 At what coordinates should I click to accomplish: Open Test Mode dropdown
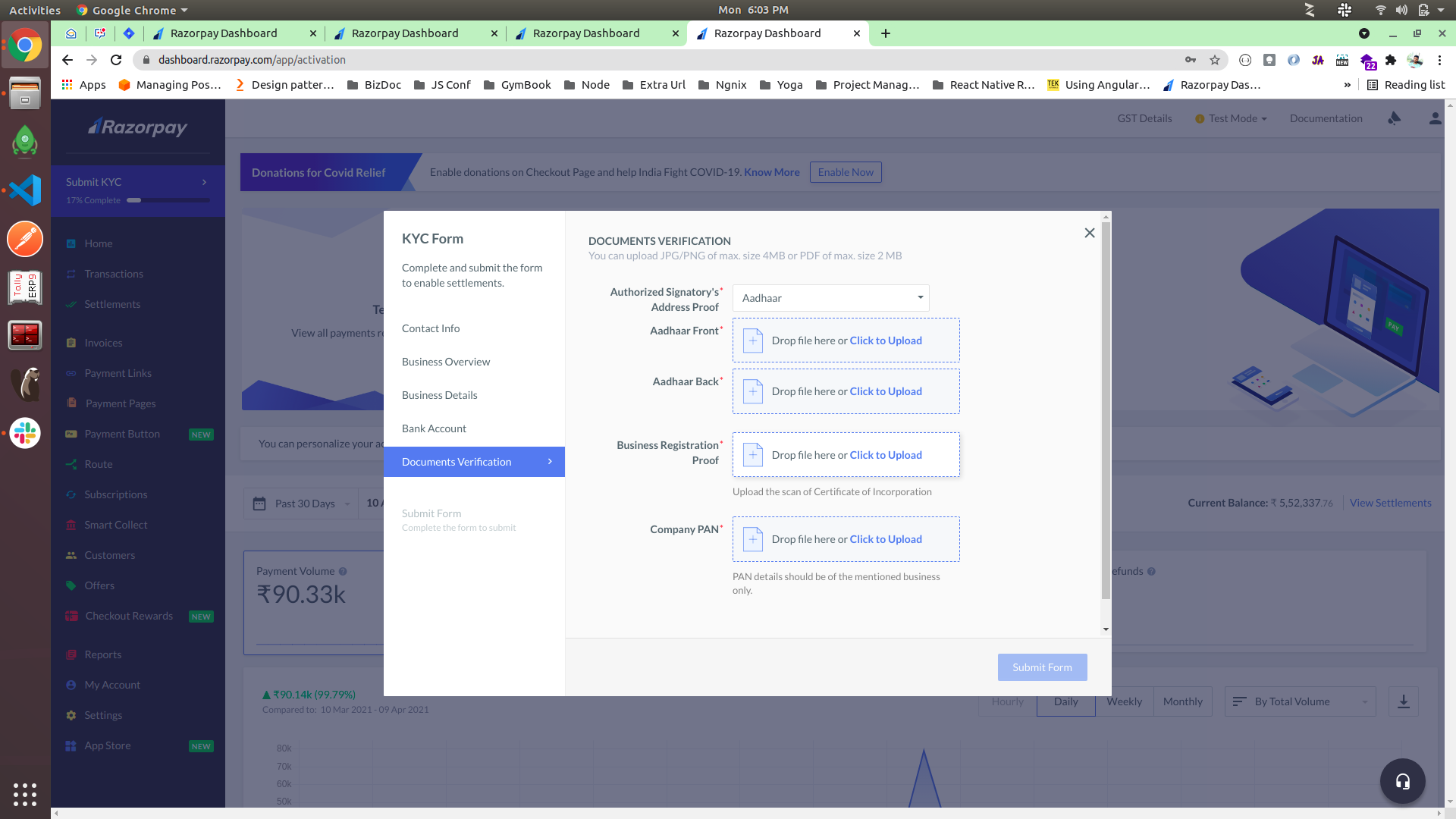point(1232,118)
